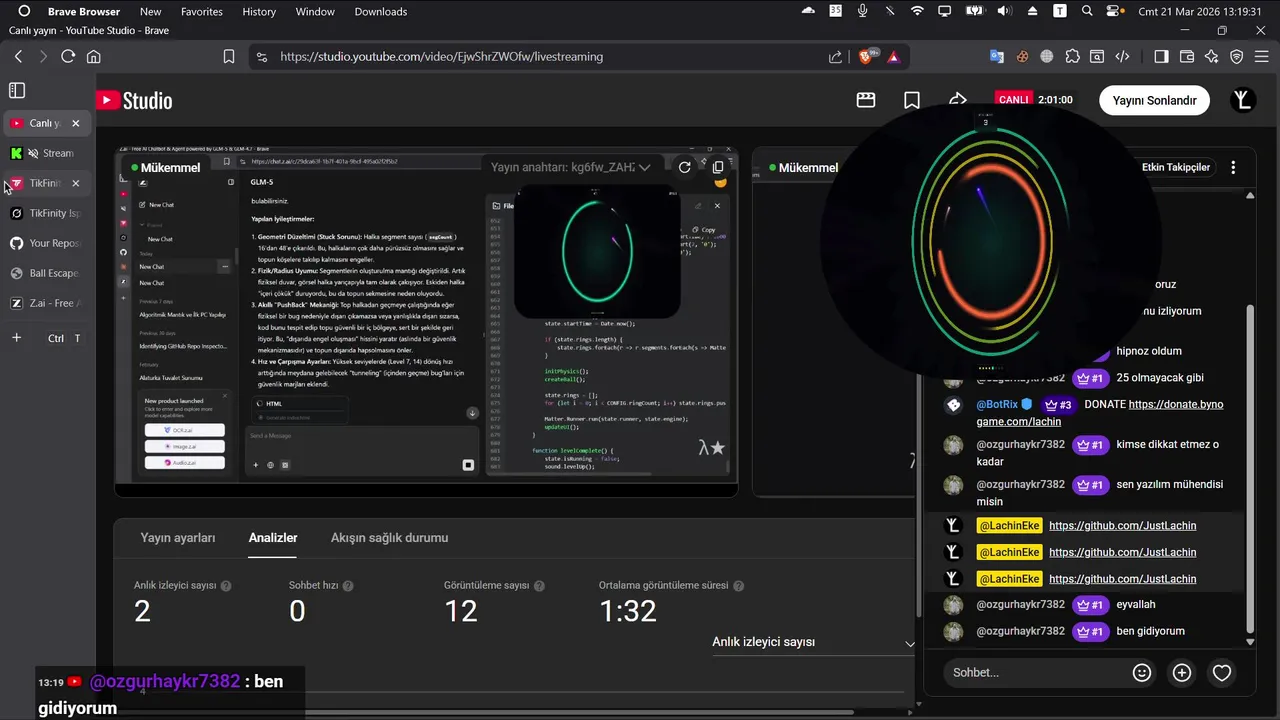This screenshot has width=1280, height=720.
Task: Open the account avatar in Studio header
Action: [1242, 100]
